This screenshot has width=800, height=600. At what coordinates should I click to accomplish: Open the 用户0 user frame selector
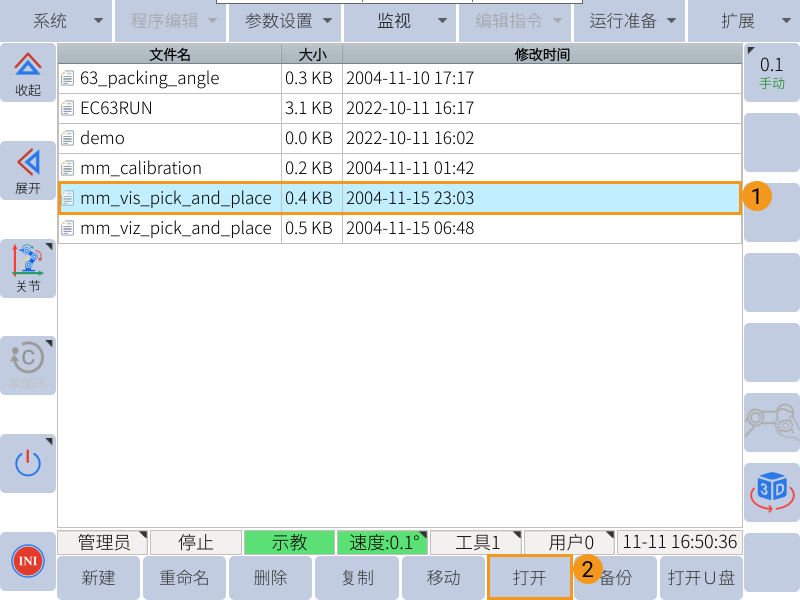[x=569, y=542]
